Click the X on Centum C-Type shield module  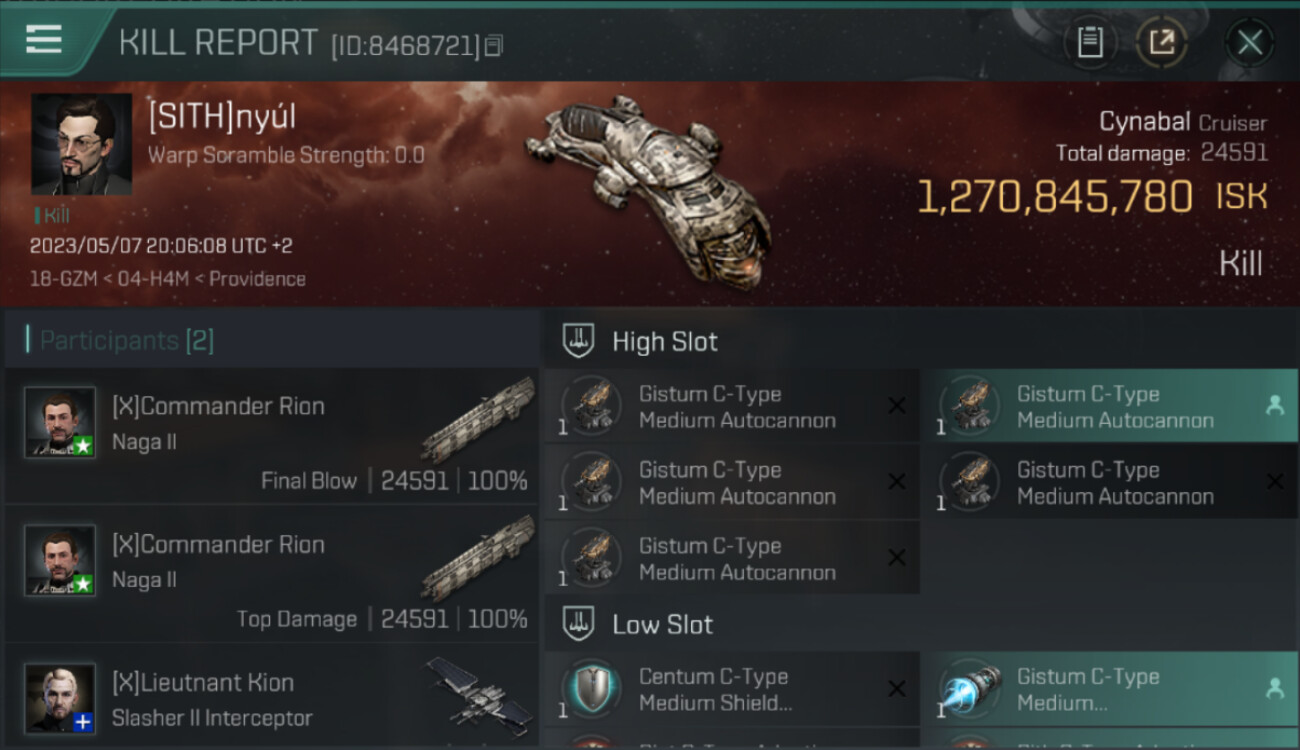point(897,688)
